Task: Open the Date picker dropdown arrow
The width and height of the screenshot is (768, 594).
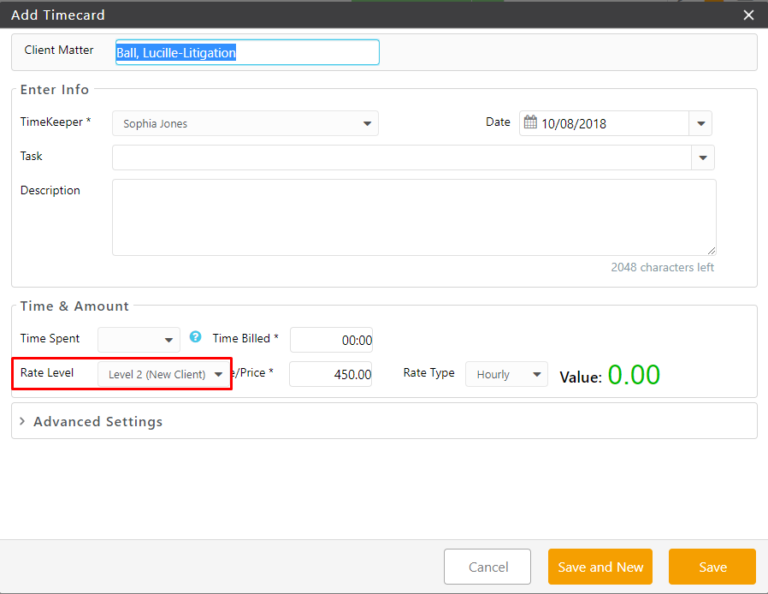Action: click(x=701, y=124)
